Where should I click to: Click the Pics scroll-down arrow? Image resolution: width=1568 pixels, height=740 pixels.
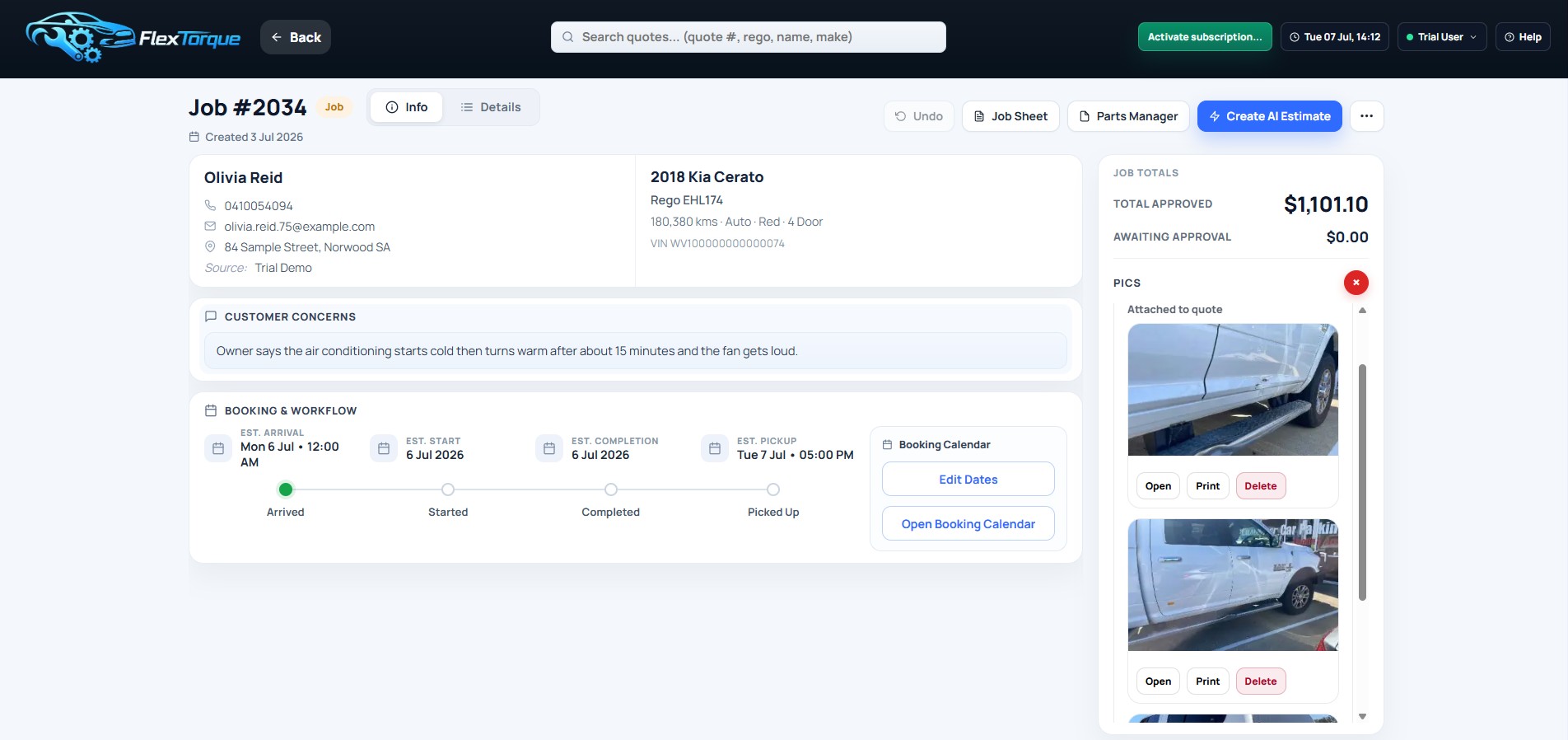tap(1362, 717)
